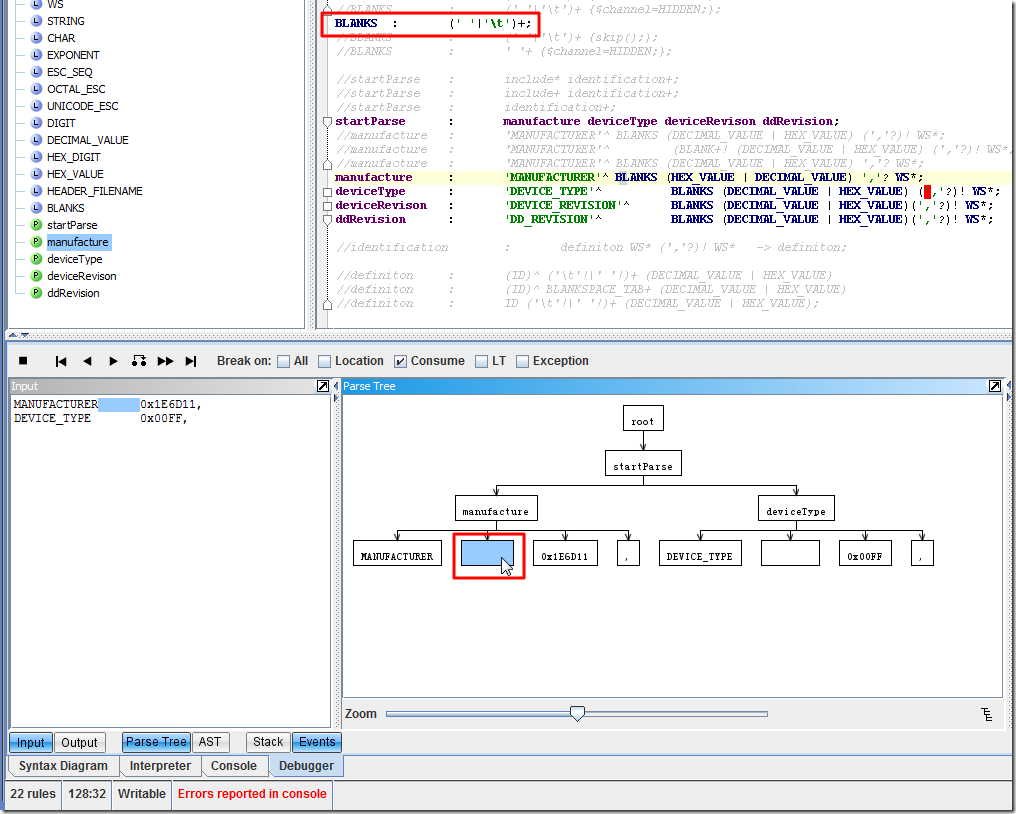Image resolution: width=1016 pixels, height=814 pixels.
Task: Switch to the Syntax Diagram tab
Action: [x=64, y=766]
